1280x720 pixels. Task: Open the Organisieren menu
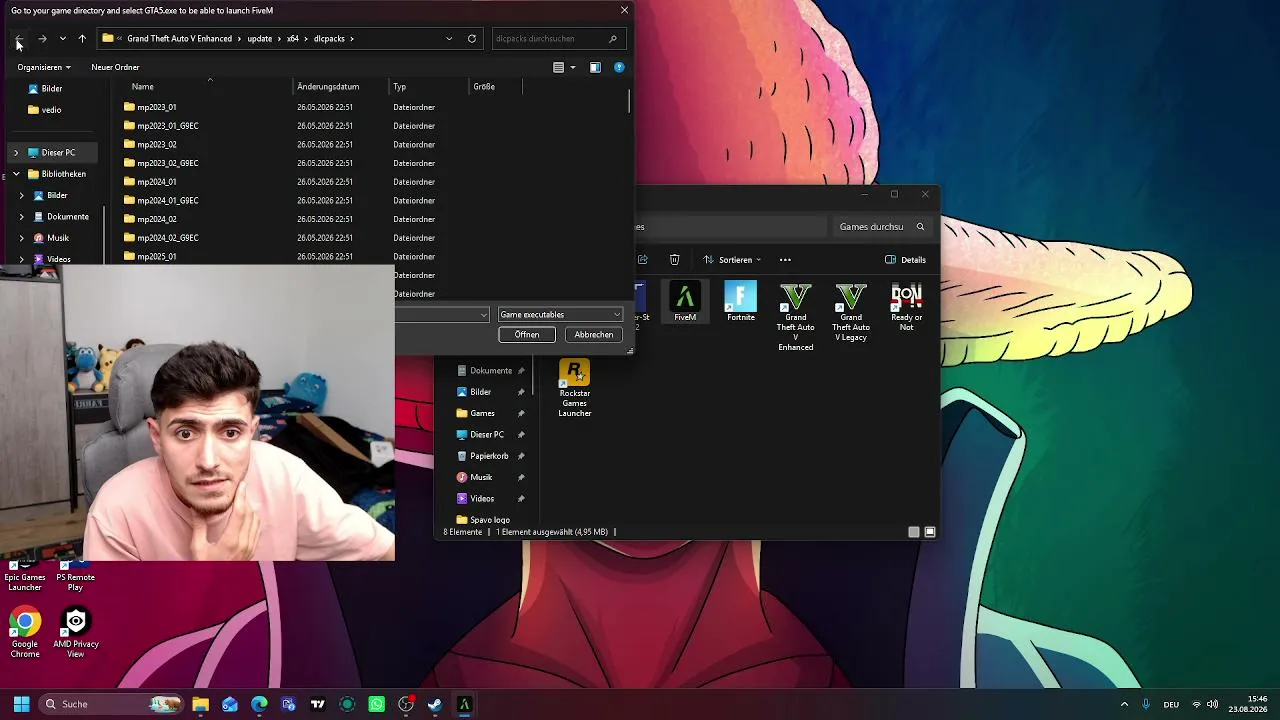44,67
